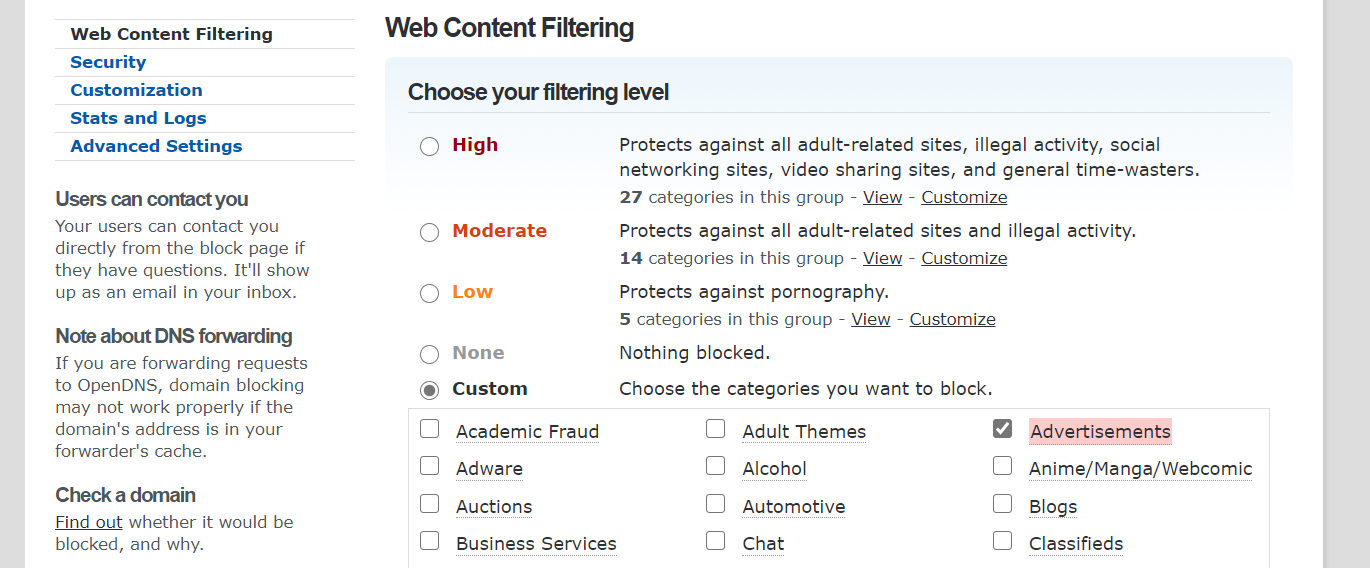Choose the Moderate filtering level
Image resolution: width=1370 pixels, height=568 pixels.
pos(429,232)
